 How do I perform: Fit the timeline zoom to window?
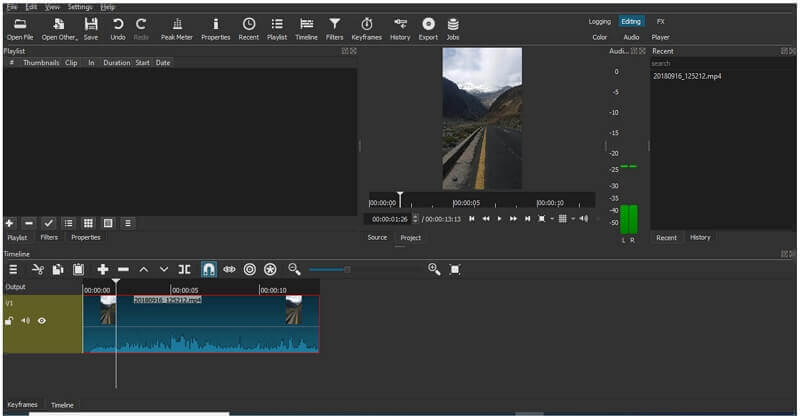click(455, 269)
